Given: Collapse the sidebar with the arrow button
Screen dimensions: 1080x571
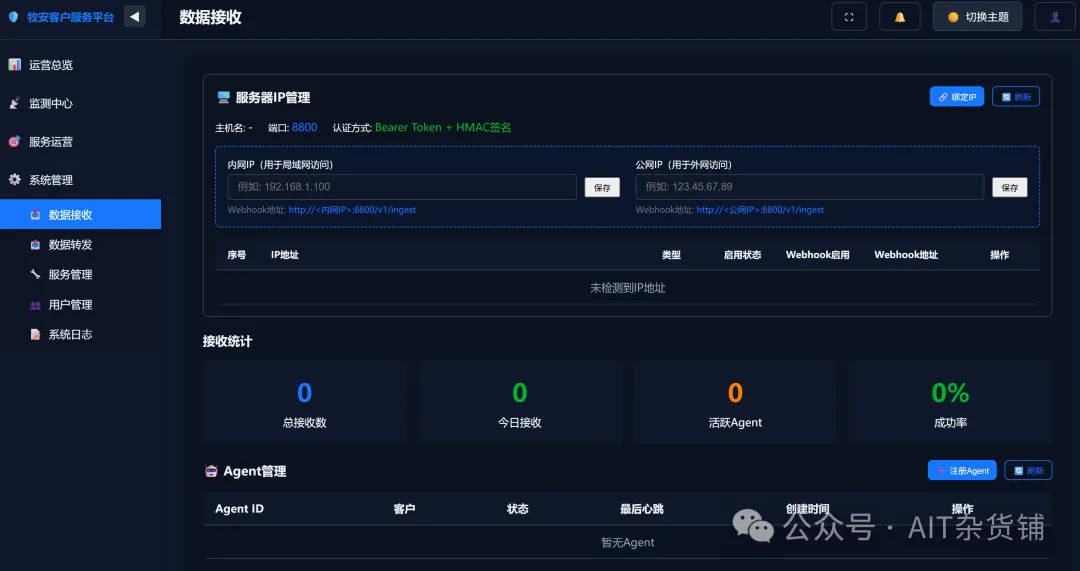Looking at the screenshot, I should pyautogui.click(x=134, y=17).
